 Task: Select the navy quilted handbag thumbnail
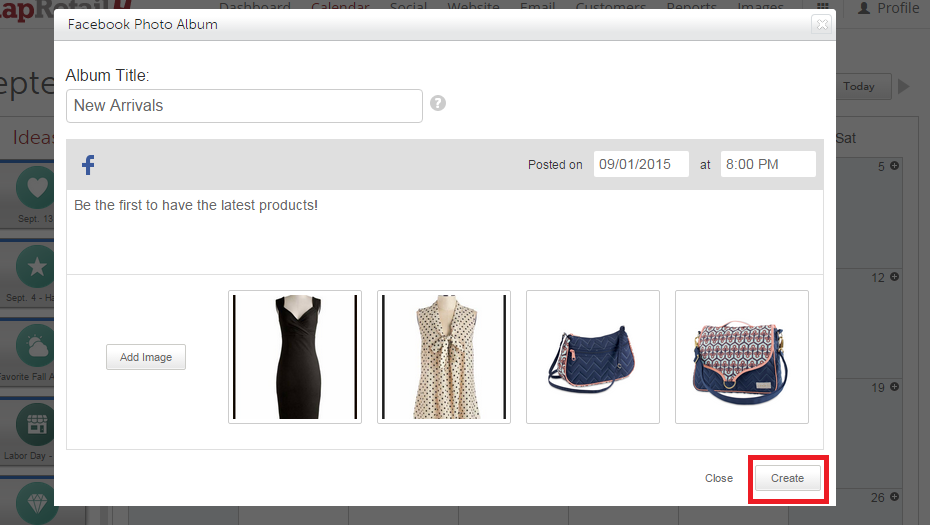(x=593, y=357)
